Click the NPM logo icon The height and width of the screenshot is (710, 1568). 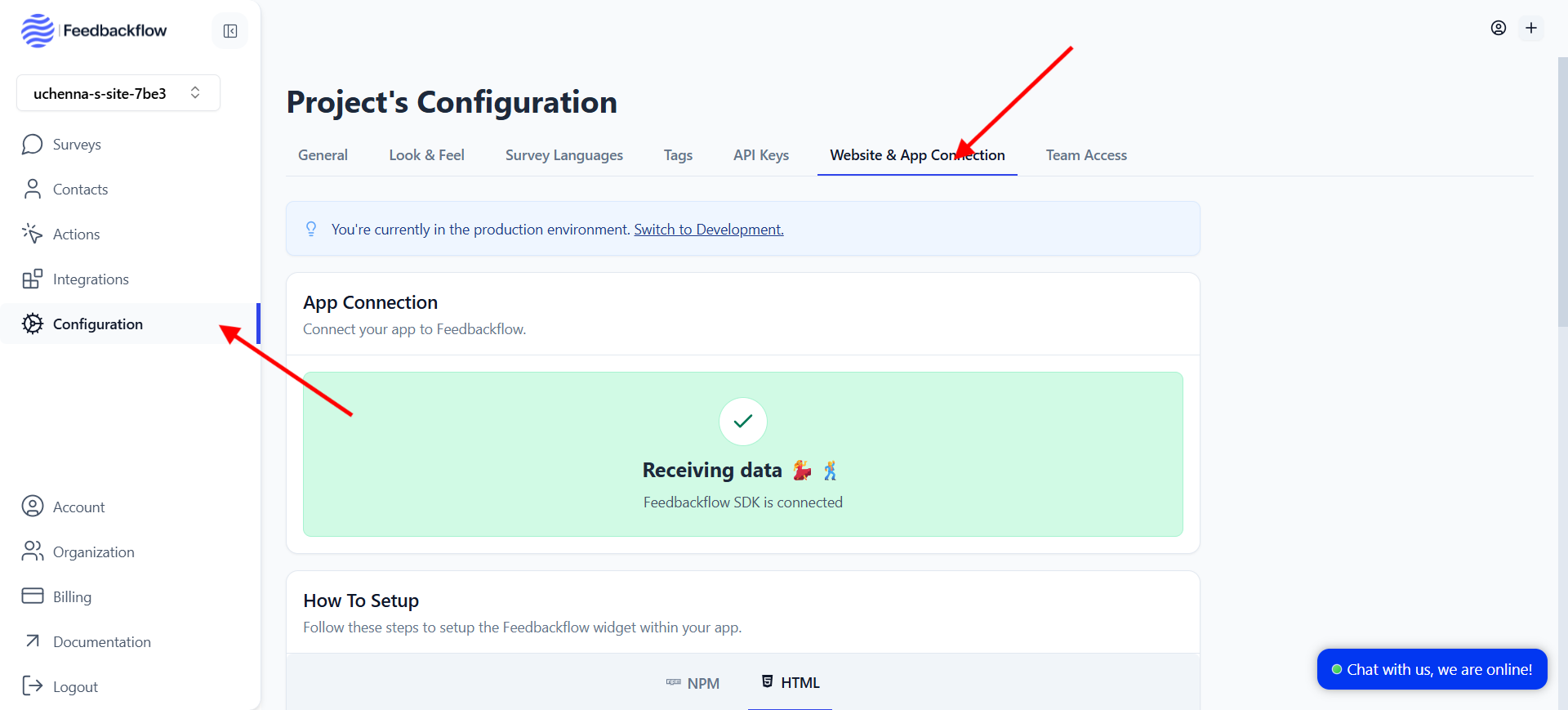[x=674, y=682]
